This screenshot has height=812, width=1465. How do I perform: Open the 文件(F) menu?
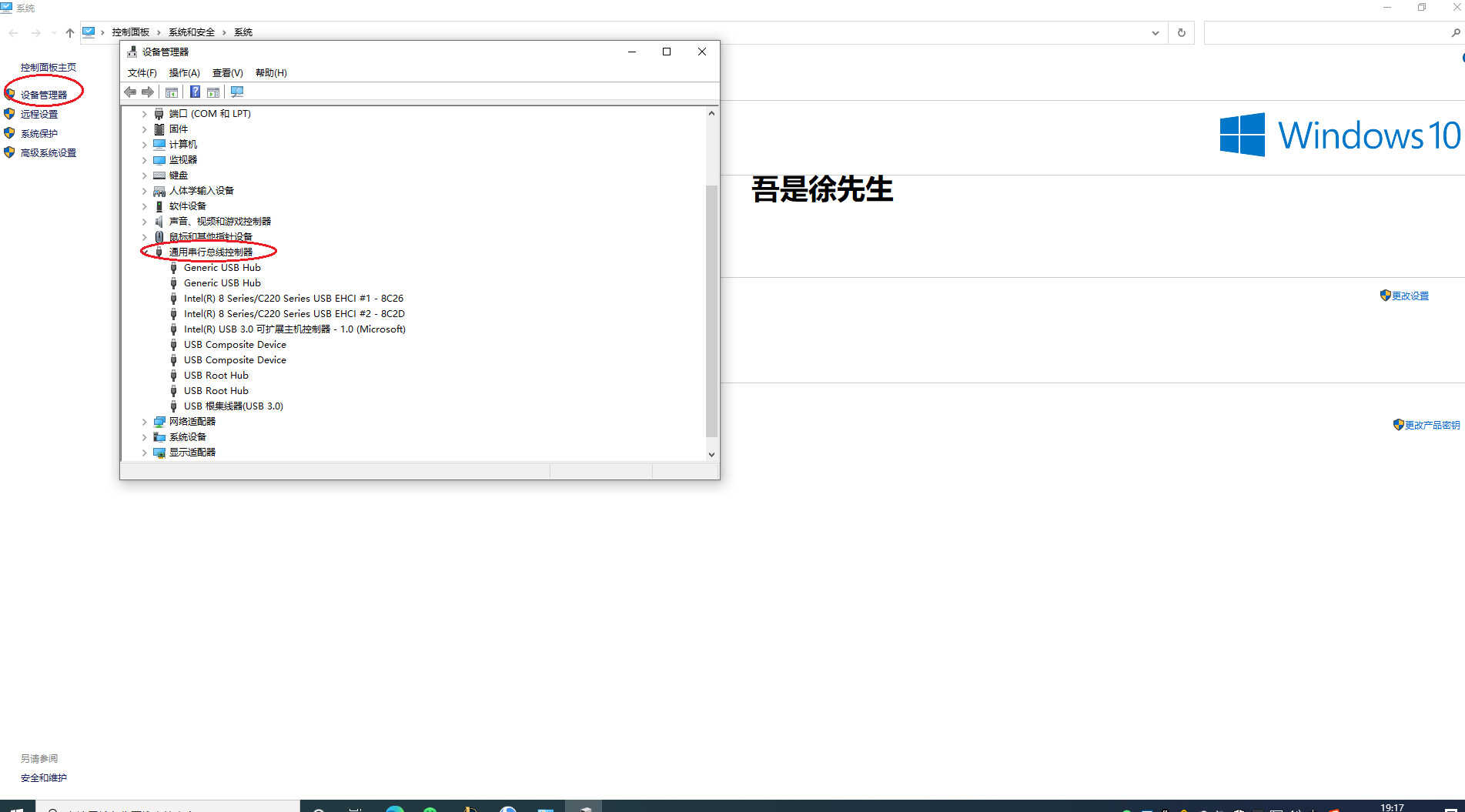coord(142,73)
